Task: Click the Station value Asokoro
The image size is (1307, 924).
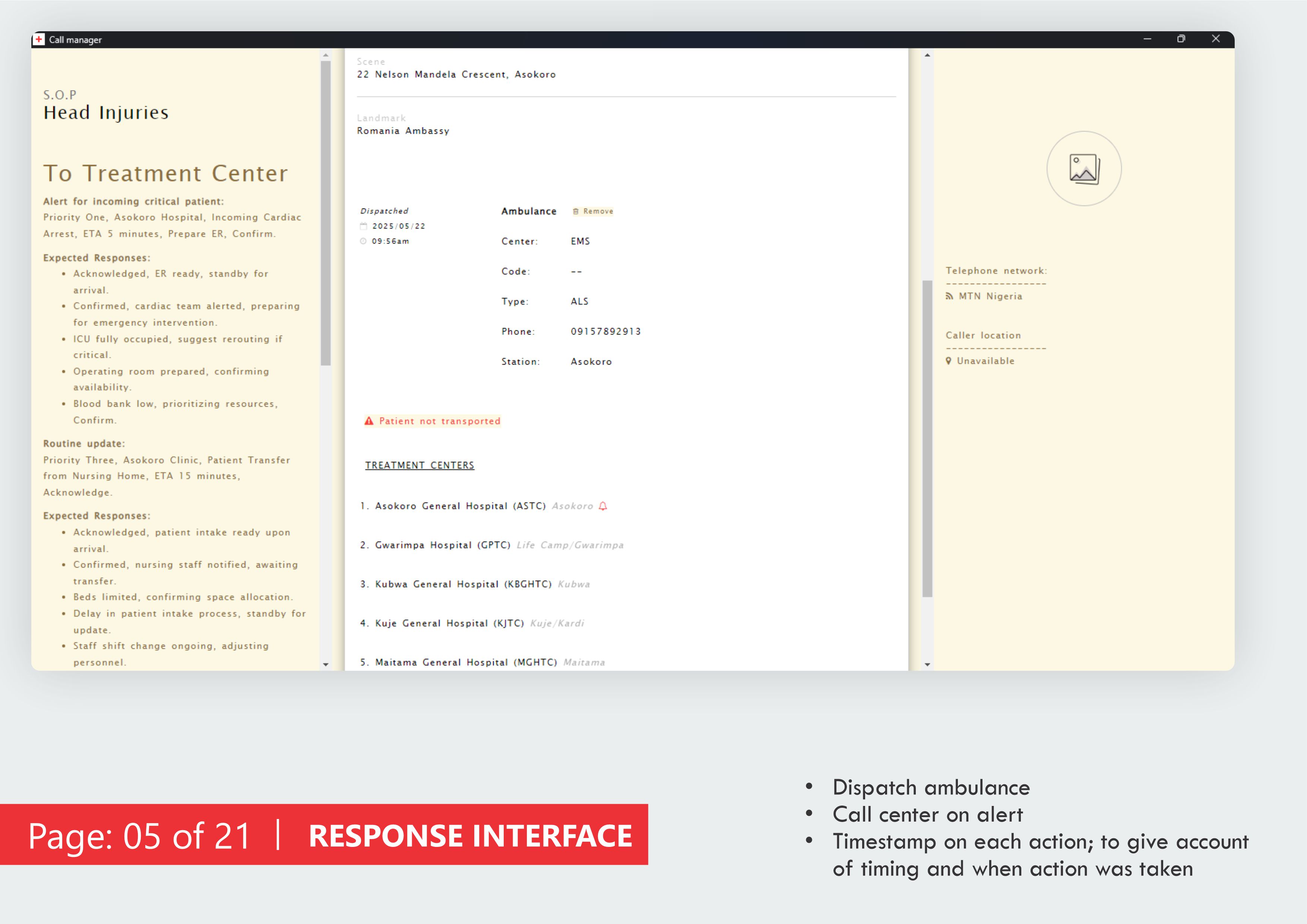Action: pos(591,361)
